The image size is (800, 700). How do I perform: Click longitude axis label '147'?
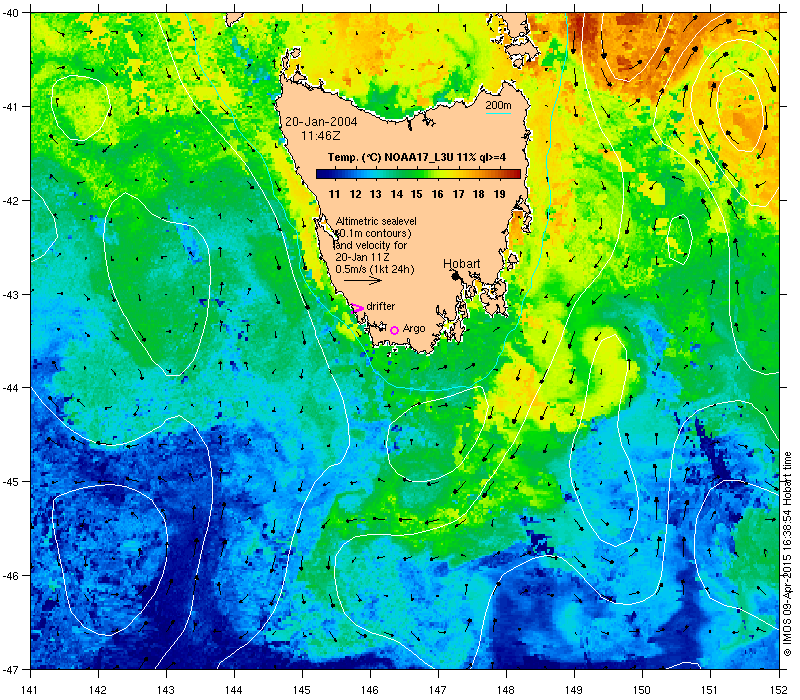[438, 690]
